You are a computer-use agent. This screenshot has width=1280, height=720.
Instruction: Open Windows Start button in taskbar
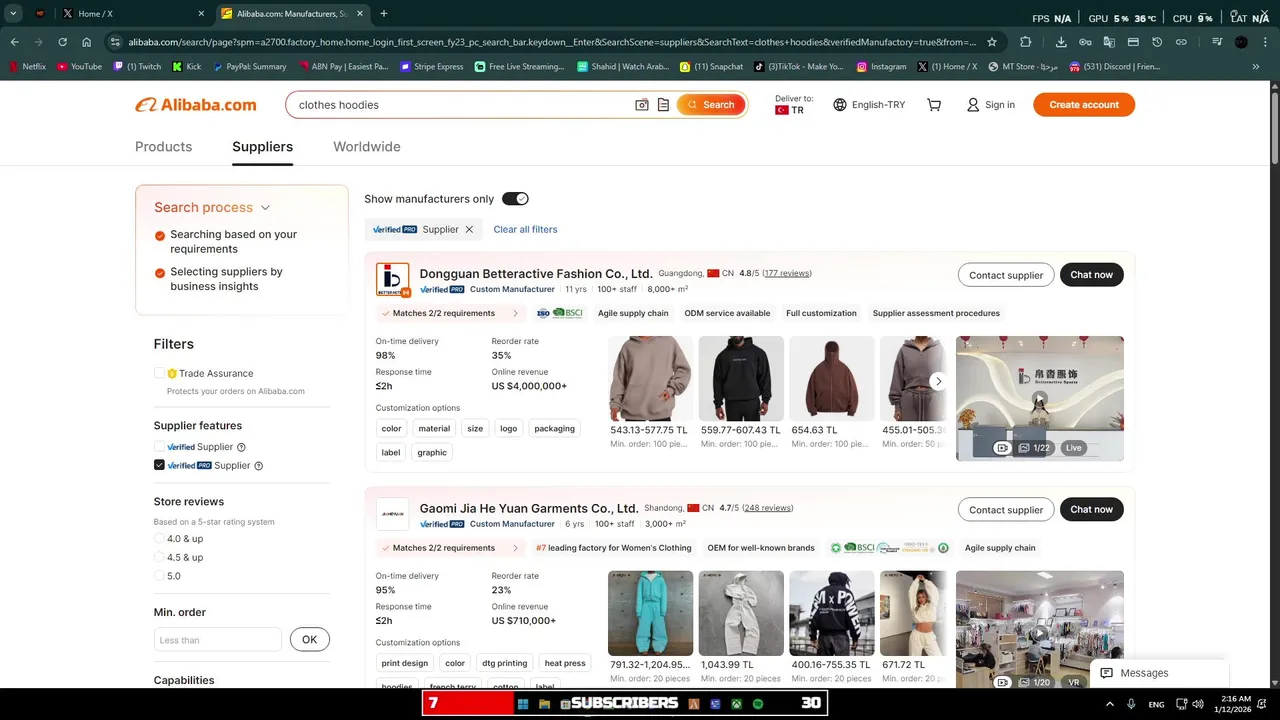coord(522,703)
